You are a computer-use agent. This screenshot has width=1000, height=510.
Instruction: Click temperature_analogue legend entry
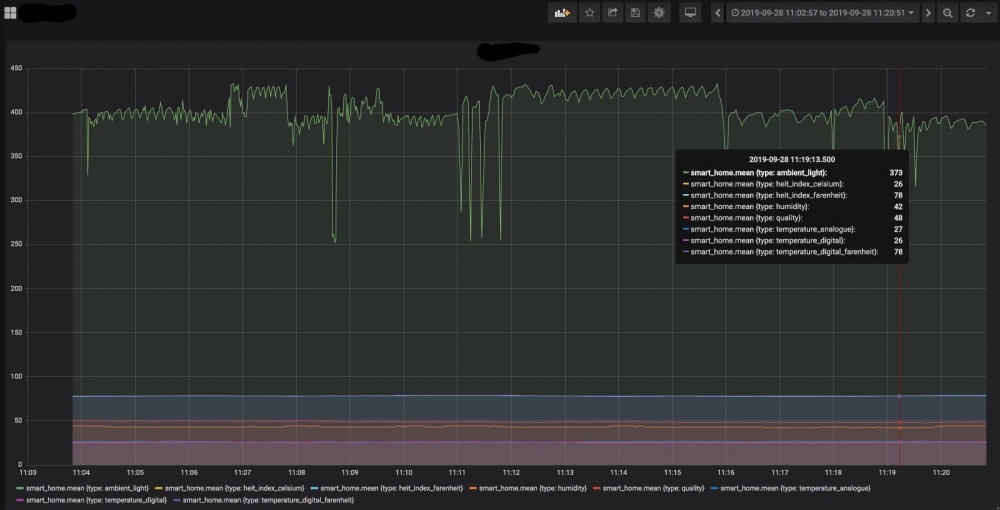pyautogui.click(x=790, y=488)
